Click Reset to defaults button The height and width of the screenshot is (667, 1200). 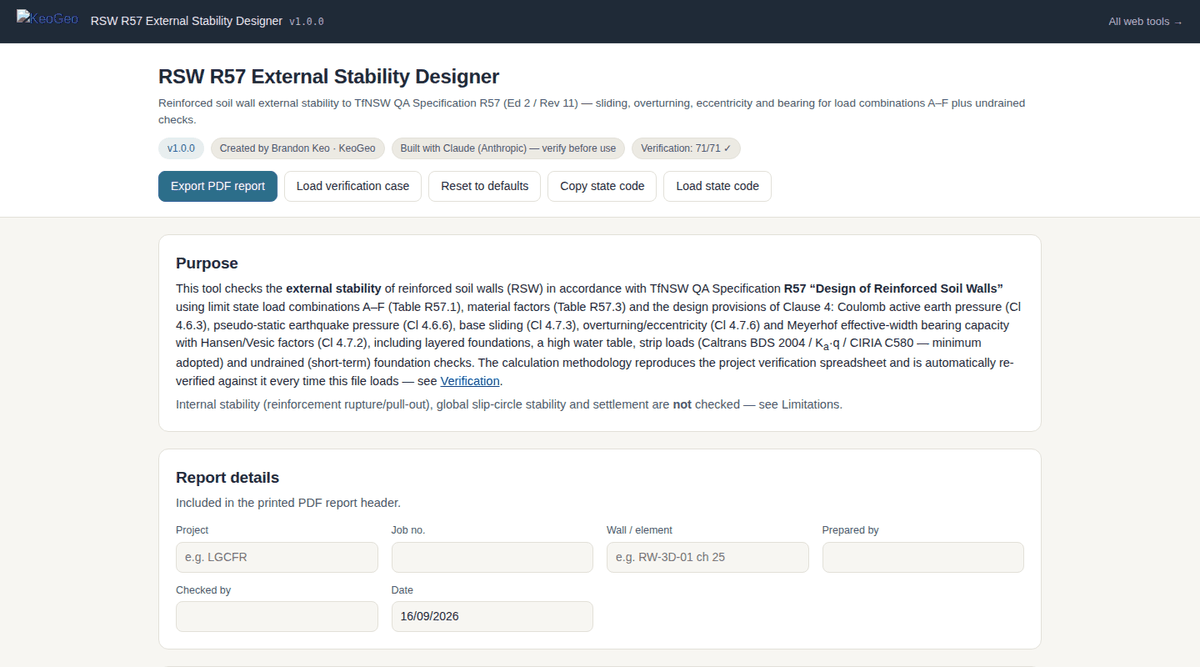(x=485, y=186)
